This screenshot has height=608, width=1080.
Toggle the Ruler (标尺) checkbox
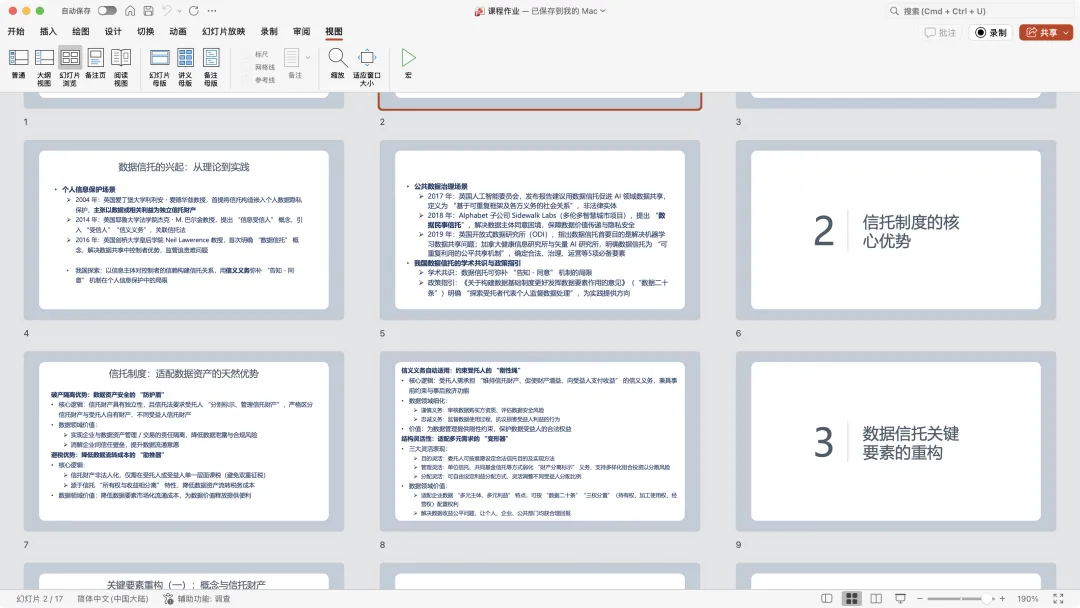tap(246, 54)
